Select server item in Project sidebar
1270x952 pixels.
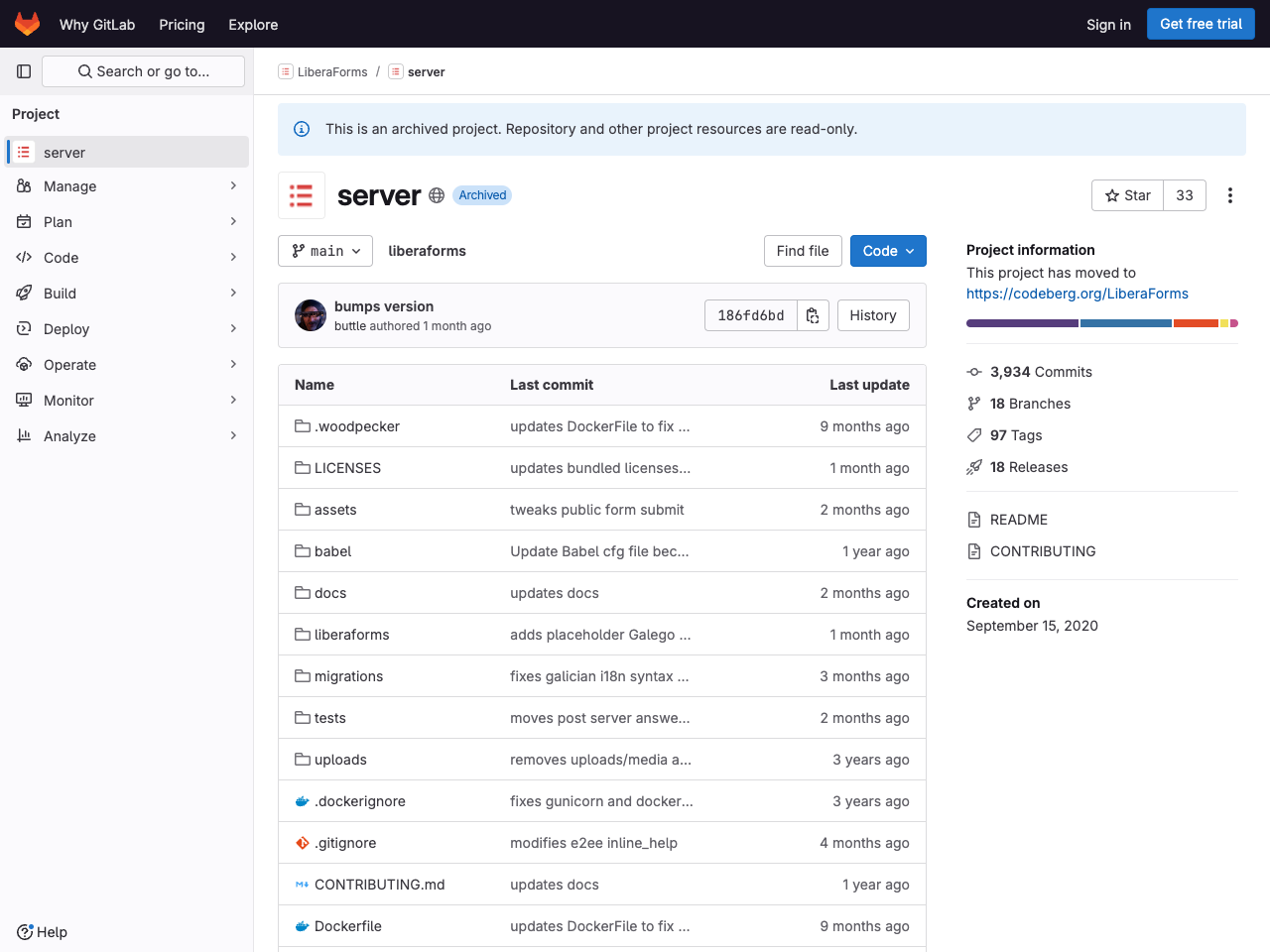coord(127,152)
